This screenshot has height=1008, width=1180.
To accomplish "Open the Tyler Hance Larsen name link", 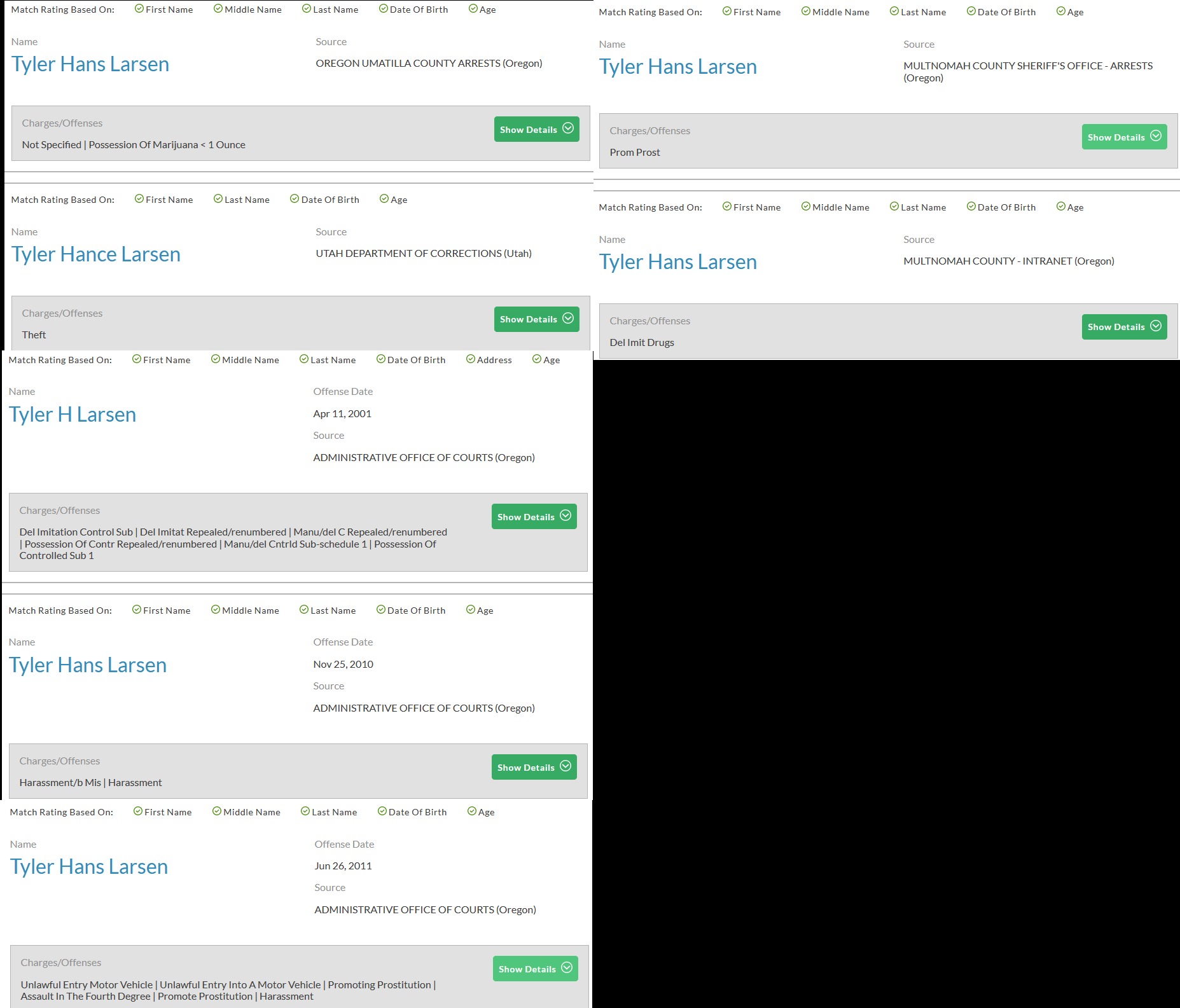I will pos(96,254).
